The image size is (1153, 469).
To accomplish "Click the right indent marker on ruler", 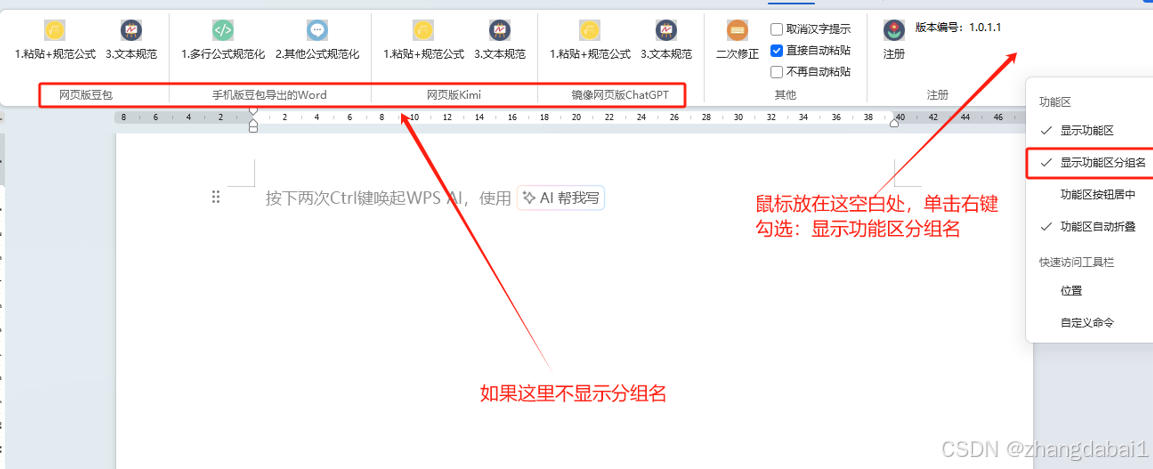I will tap(894, 123).
